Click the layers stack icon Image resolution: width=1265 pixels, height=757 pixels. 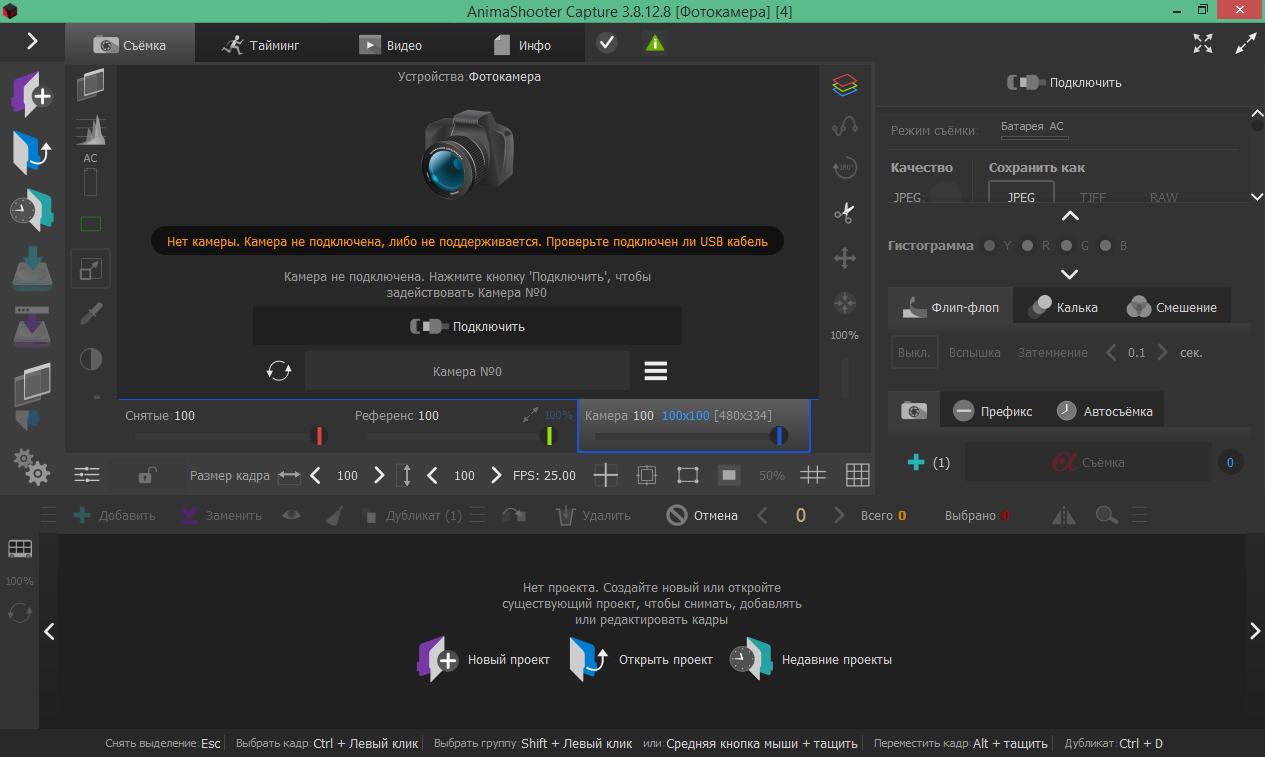coord(845,85)
